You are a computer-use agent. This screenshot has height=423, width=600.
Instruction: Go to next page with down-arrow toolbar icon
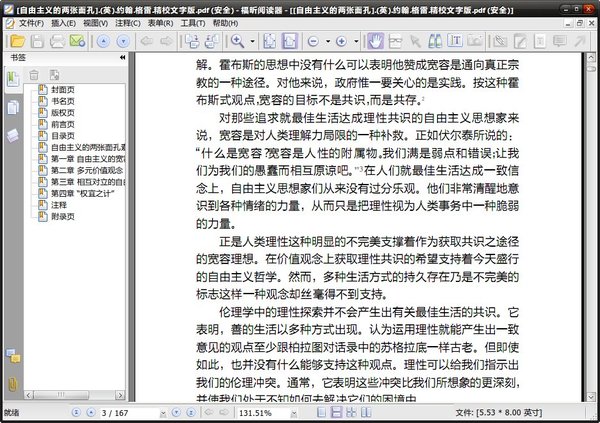coord(123,41)
